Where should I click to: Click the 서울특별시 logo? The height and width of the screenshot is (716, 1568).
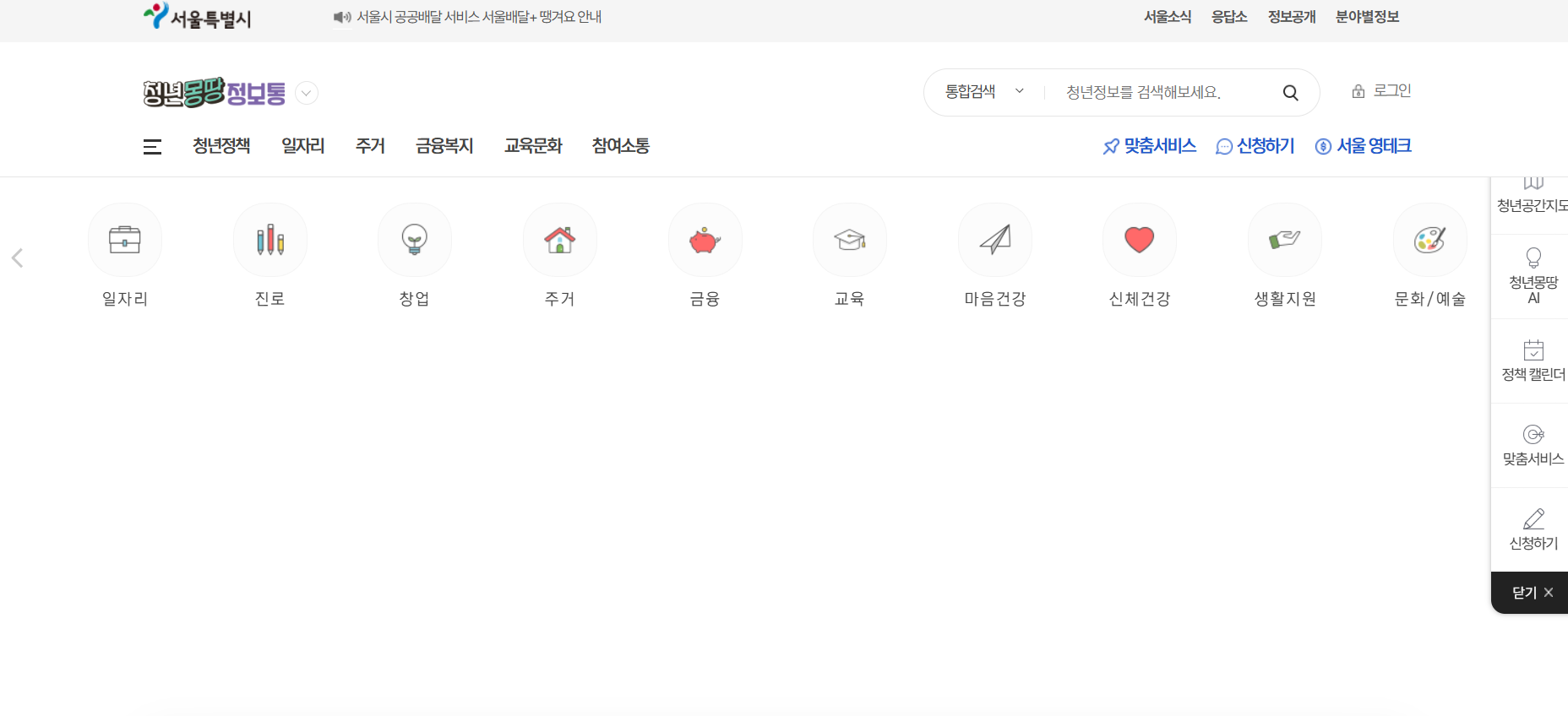pyautogui.click(x=198, y=17)
